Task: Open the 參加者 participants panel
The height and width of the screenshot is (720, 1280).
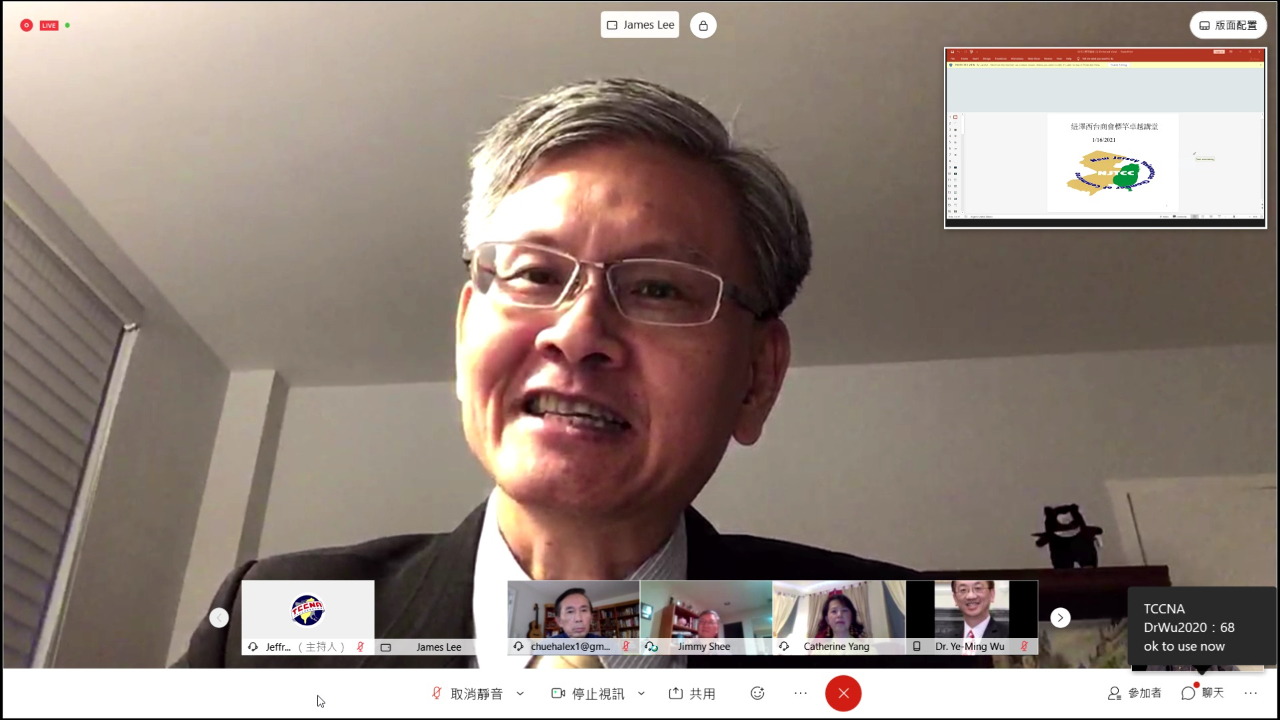Action: tap(1134, 693)
